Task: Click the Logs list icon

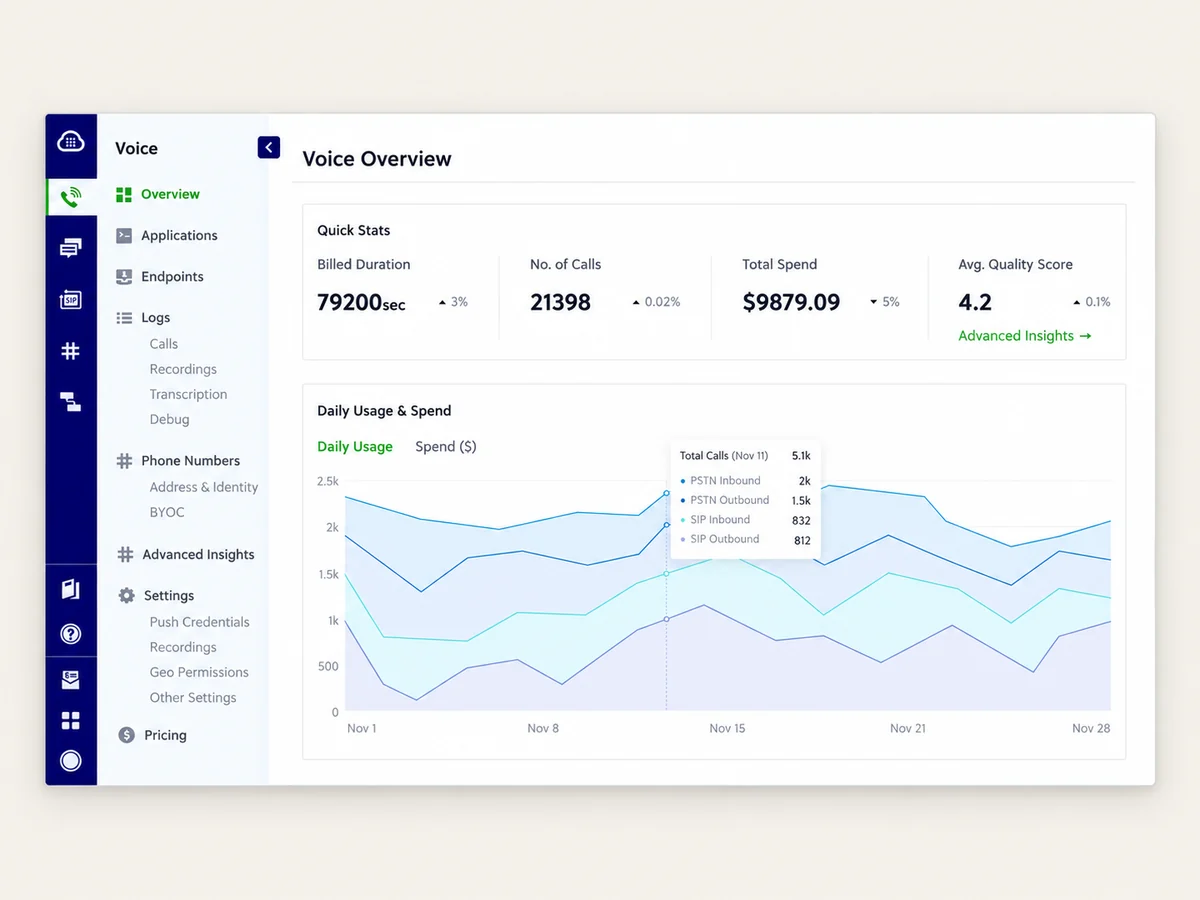Action: 124,318
